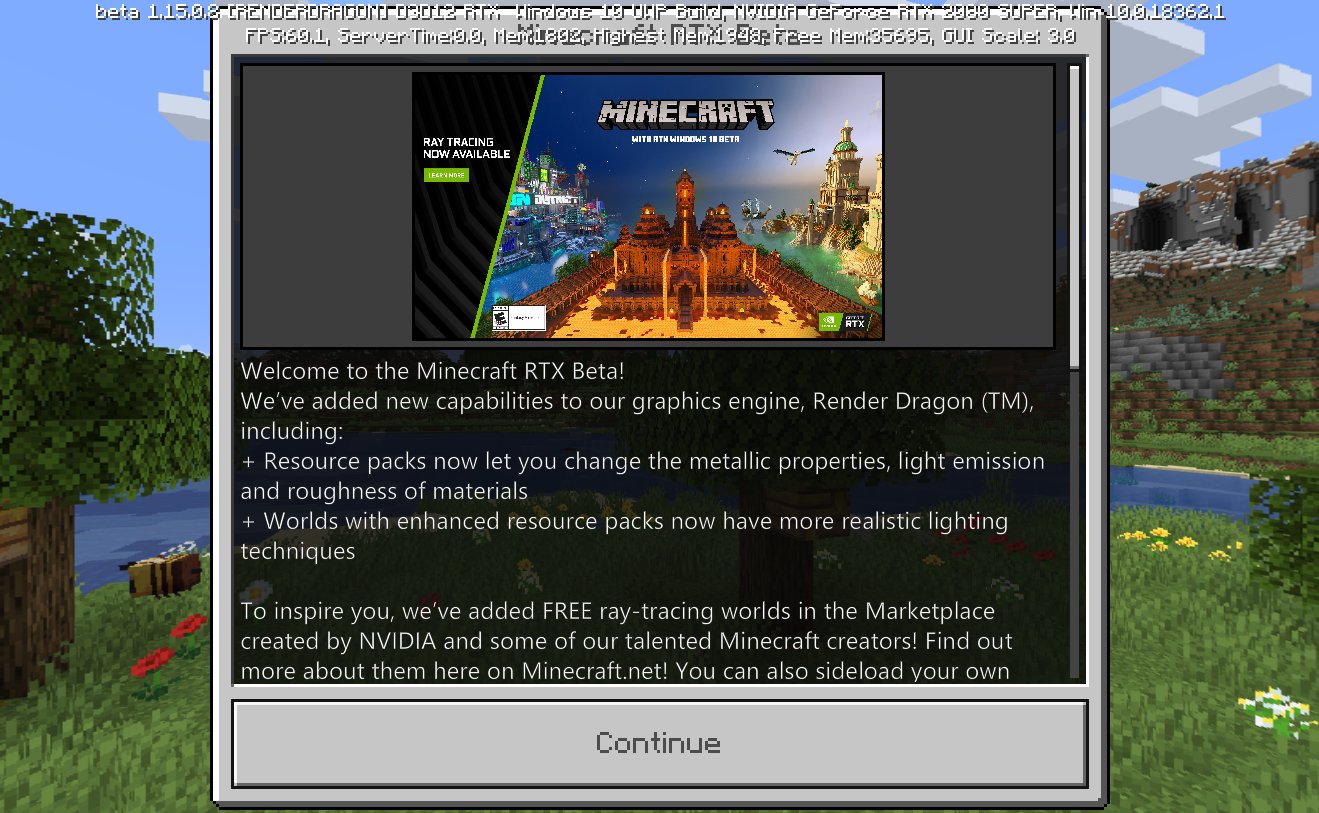
Task: Click the word "techniques"
Action: click(297, 551)
